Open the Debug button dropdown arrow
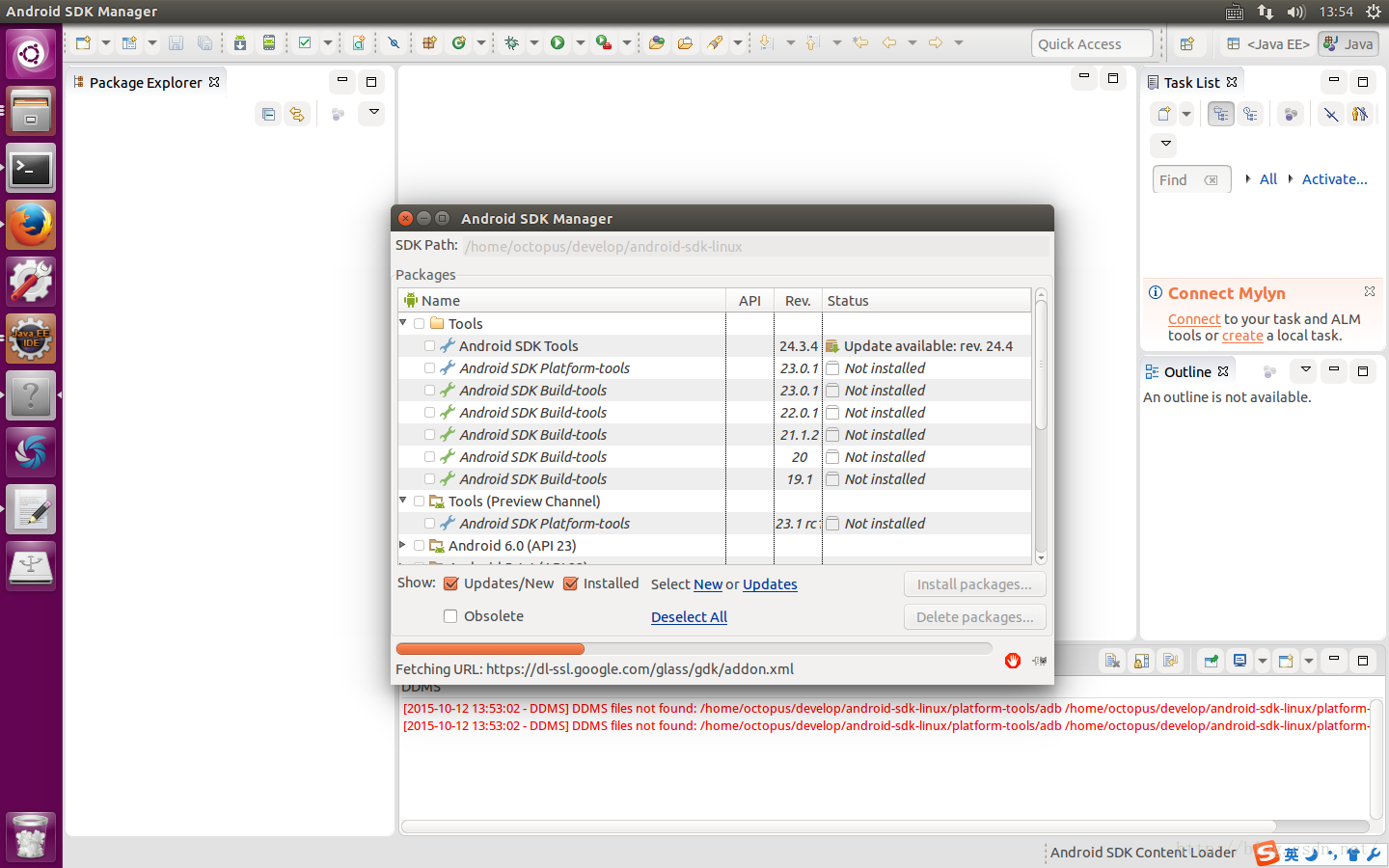The image size is (1389, 868). 534,42
